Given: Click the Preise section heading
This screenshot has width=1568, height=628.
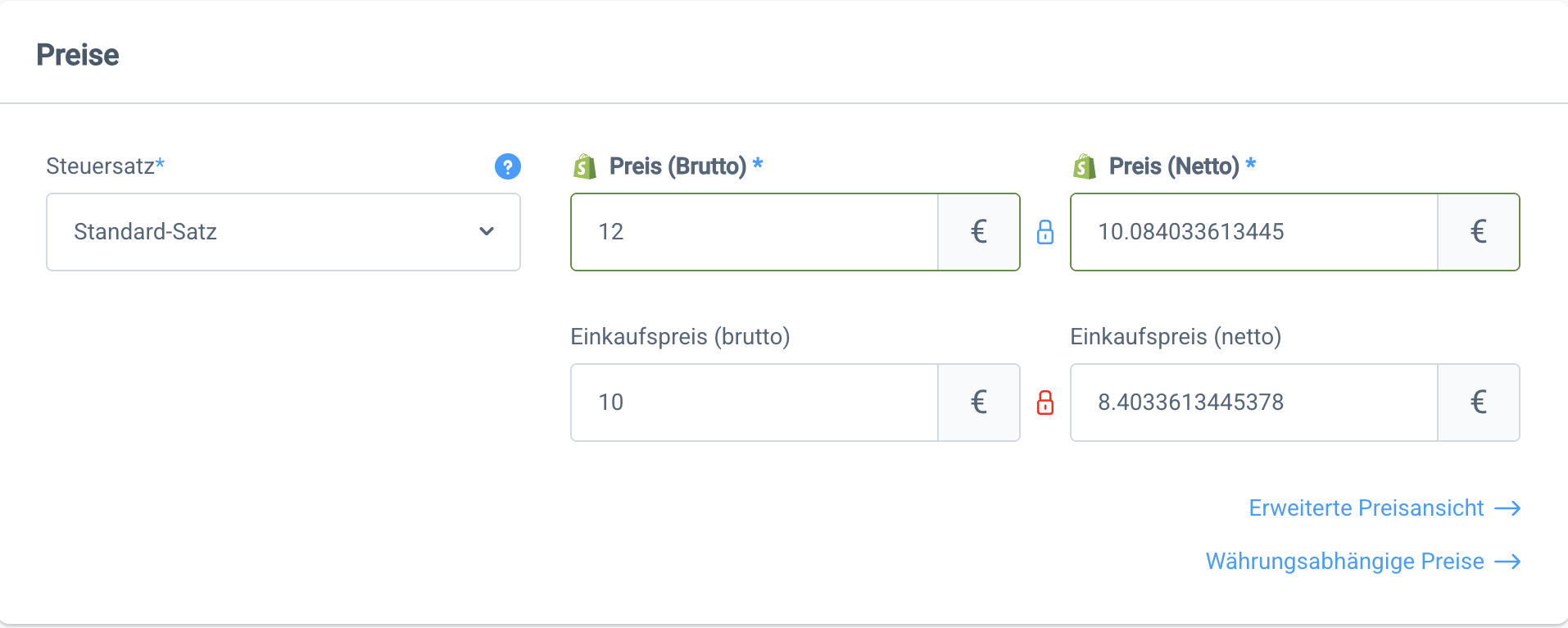Looking at the screenshot, I should pyautogui.click(x=78, y=55).
